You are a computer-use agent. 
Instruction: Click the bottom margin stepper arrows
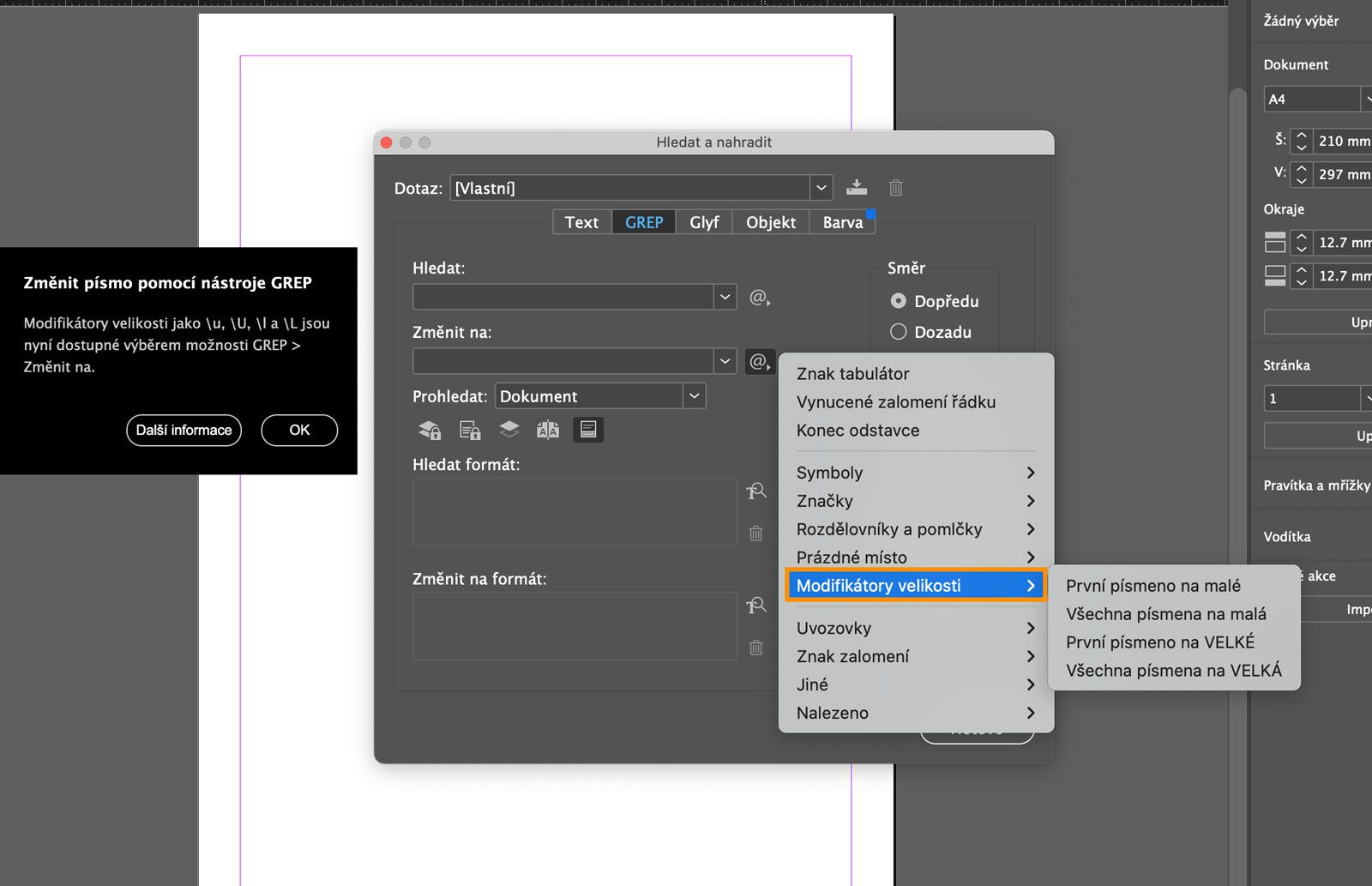pyautogui.click(x=1302, y=275)
